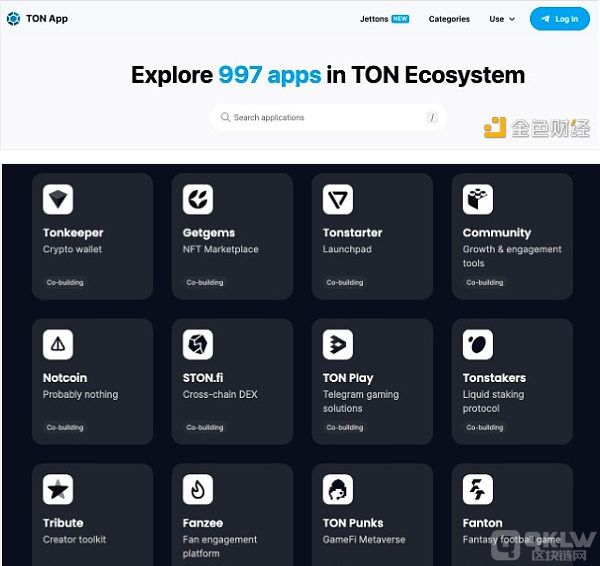
Task: Click 'NFT Marketplace' description text
Action: (220, 249)
